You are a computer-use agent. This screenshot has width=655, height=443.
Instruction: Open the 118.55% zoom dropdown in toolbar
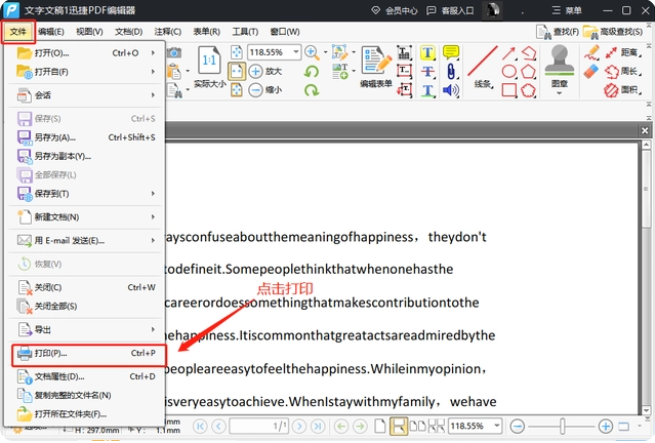[274, 52]
